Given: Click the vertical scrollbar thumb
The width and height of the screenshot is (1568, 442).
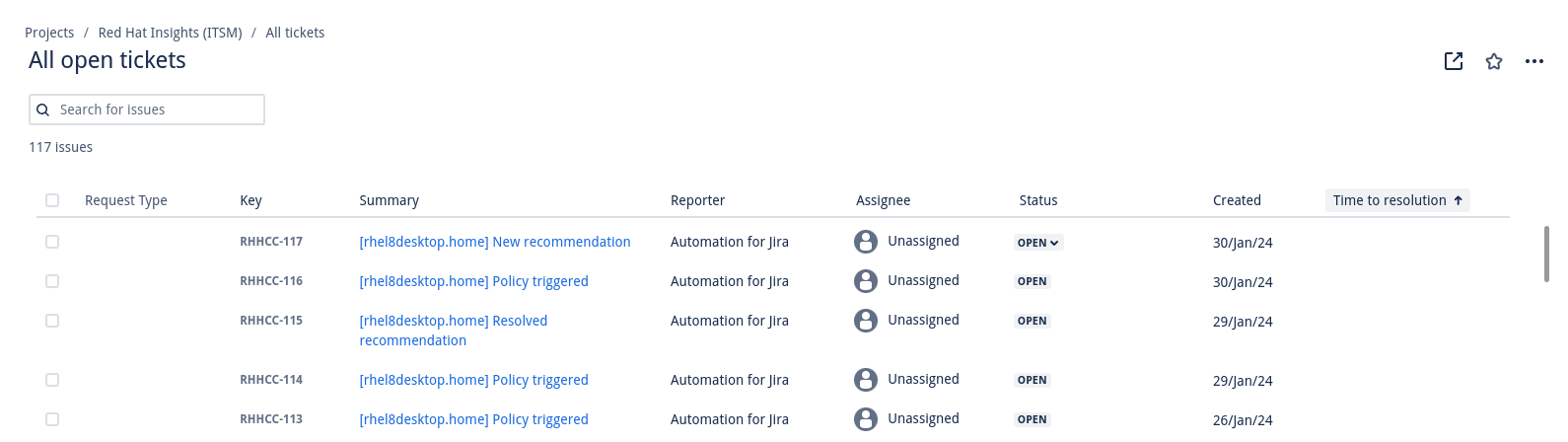Looking at the screenshot, I should pos(1545,254).
